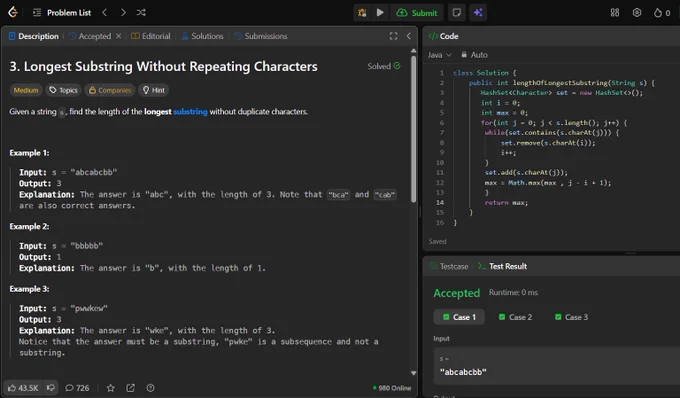Switch to the Accepted tab
The height and width of the screenshot is (398, 680).
tap(90, 36)
